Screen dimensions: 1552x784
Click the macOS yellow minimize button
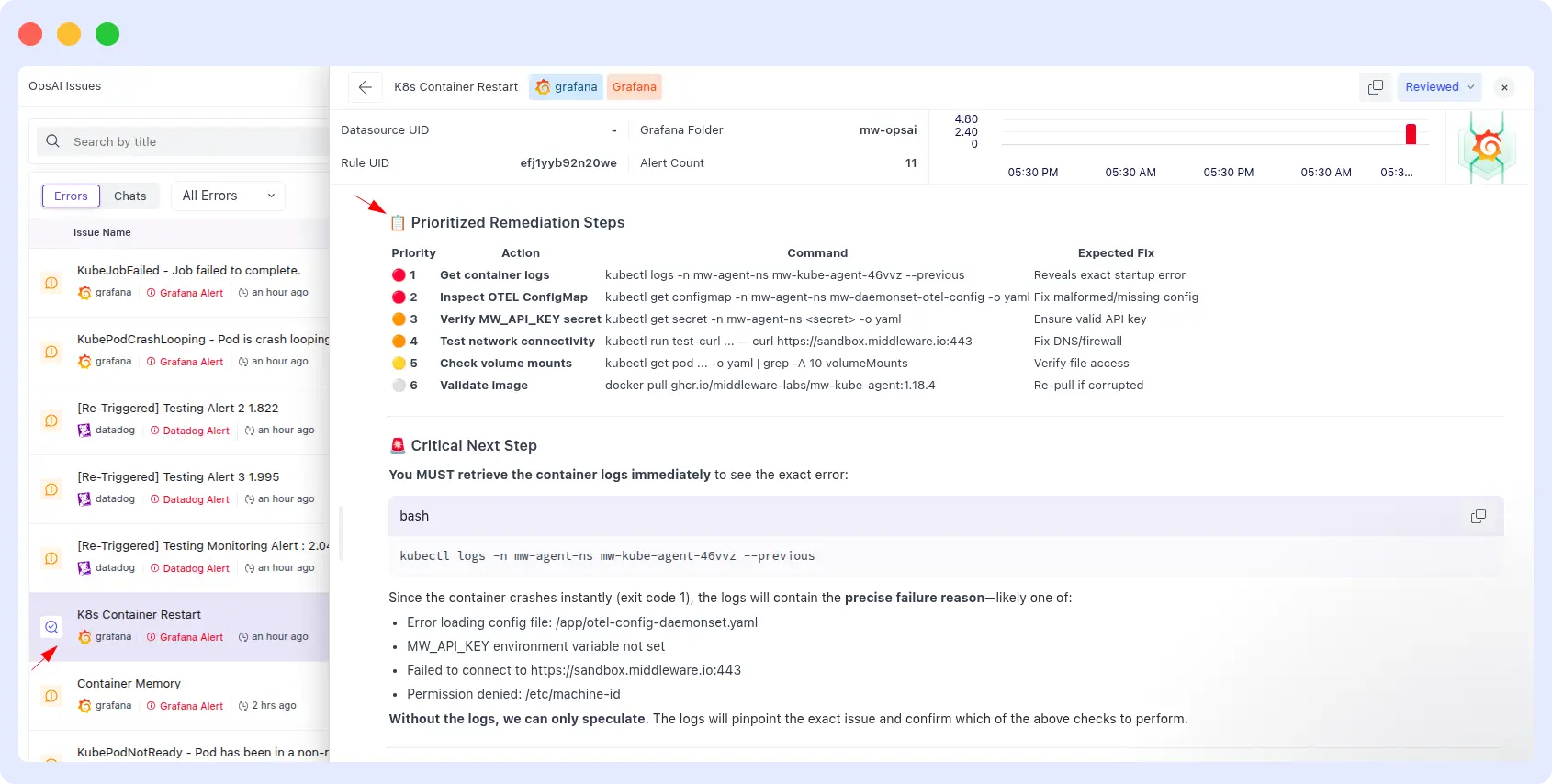(69, 34)
